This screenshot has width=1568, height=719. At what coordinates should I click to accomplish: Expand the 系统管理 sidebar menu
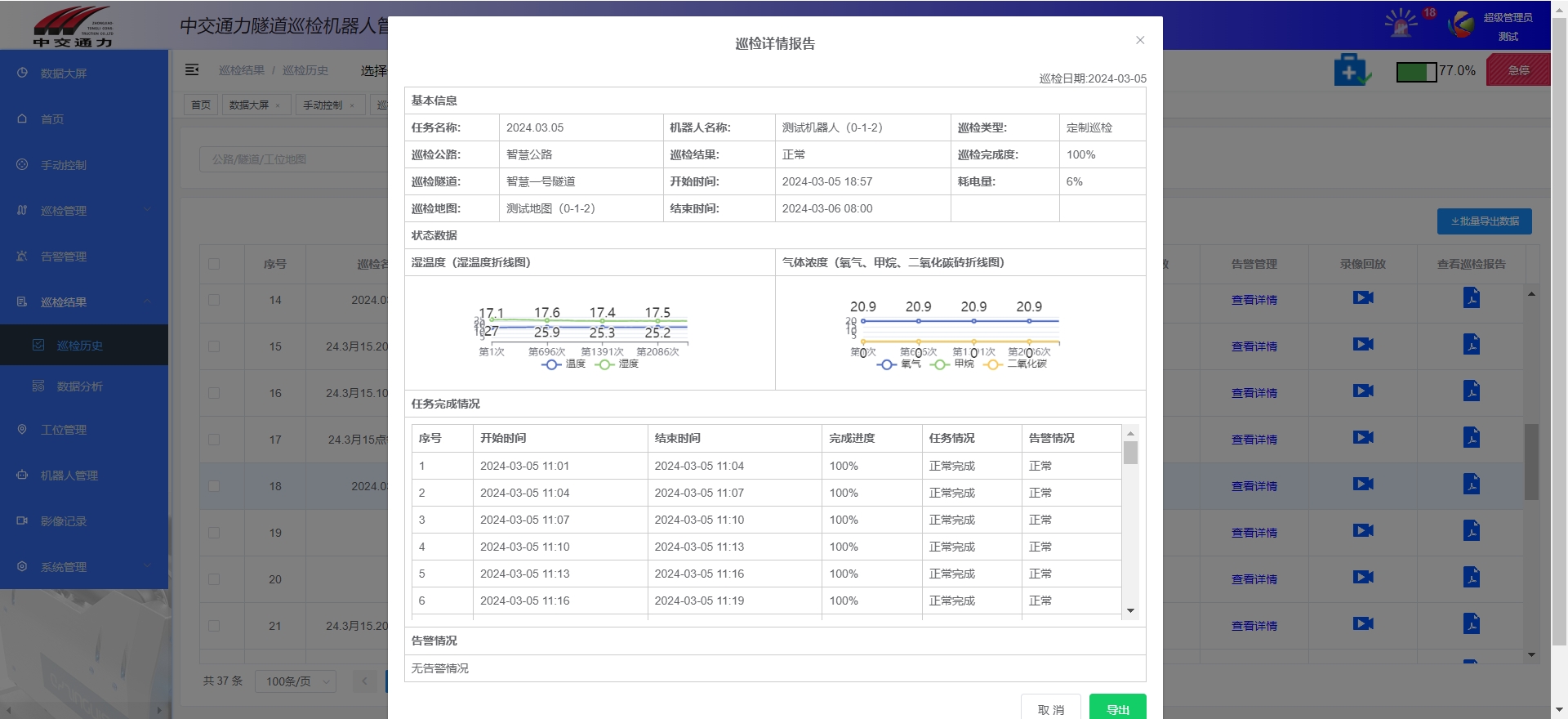[84, 566]
